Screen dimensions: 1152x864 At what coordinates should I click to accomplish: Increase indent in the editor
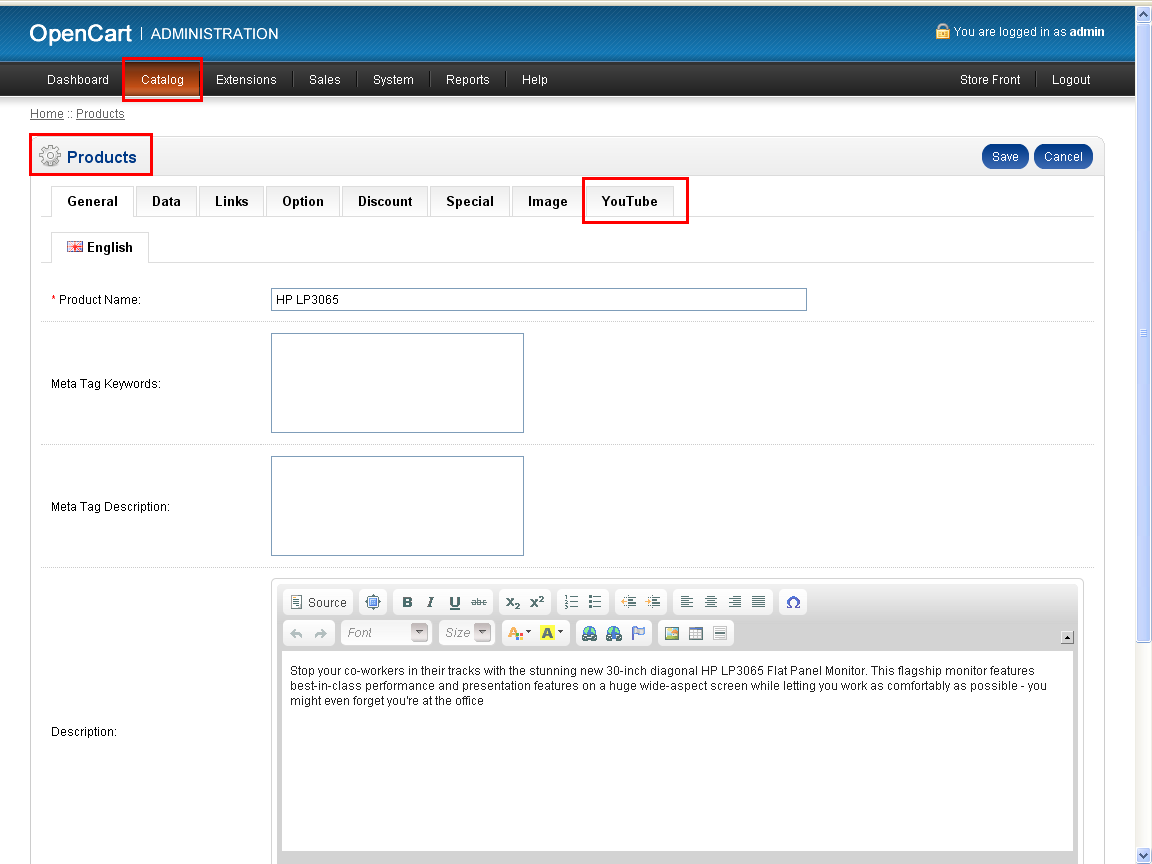(652, 602)
